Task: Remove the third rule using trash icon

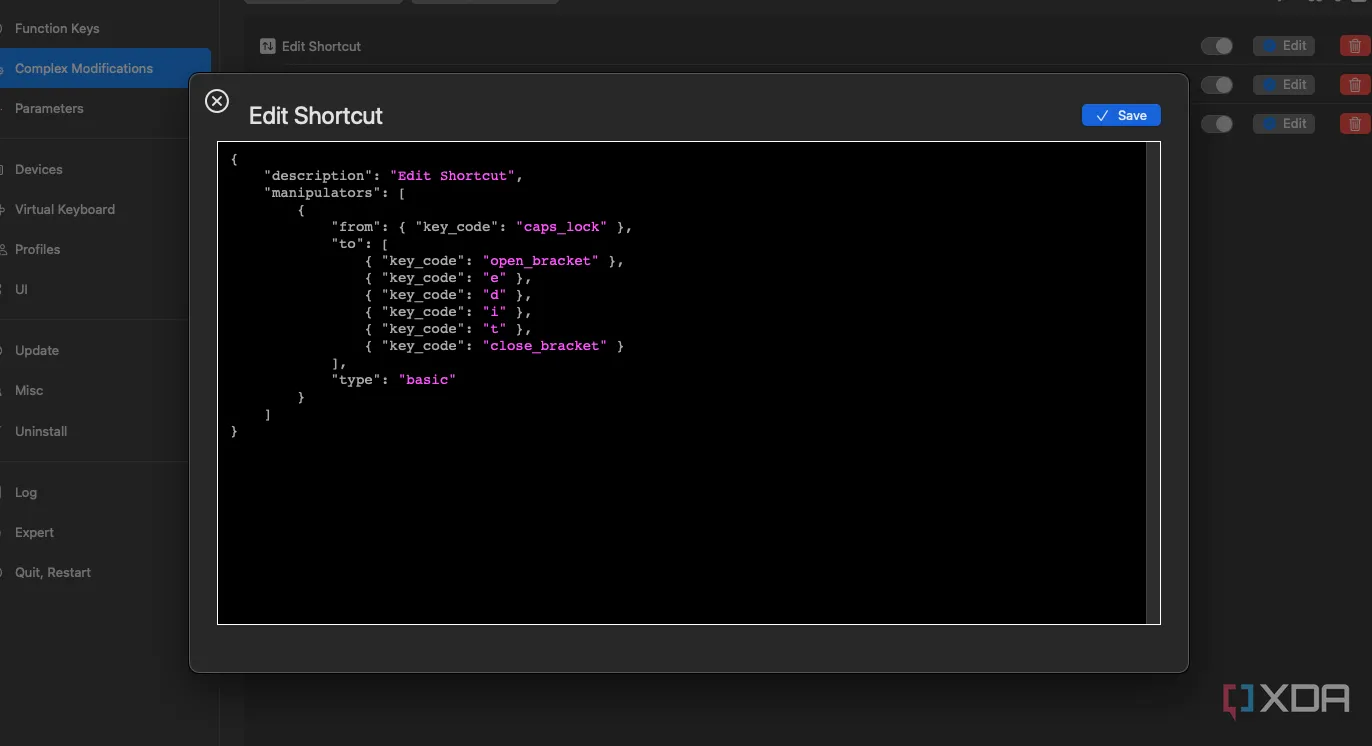Action: pos(1354,124)
